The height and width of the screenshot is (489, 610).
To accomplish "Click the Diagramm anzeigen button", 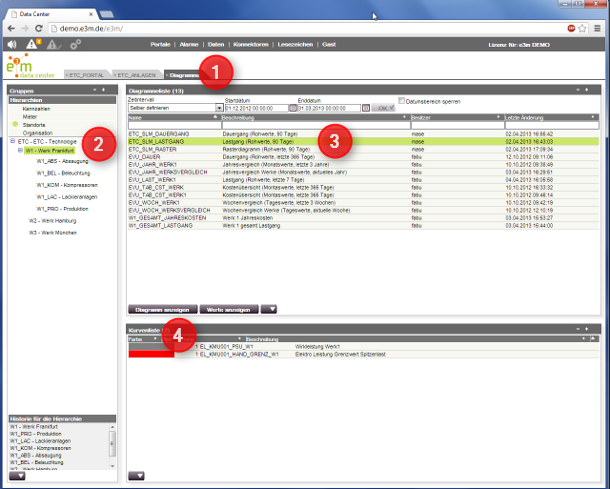I will [163, 310].
